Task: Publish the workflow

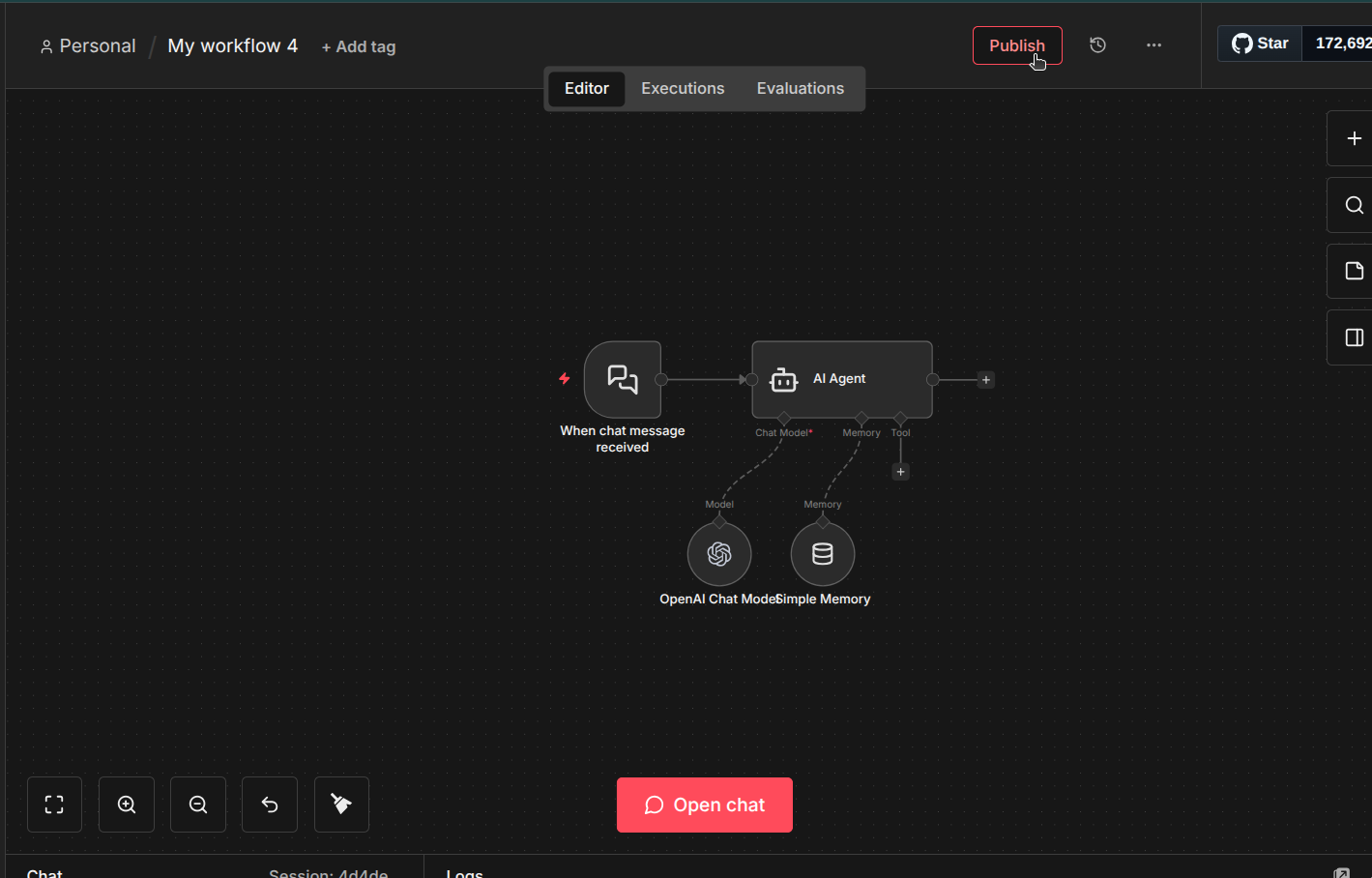Action: click(1016, 44)
